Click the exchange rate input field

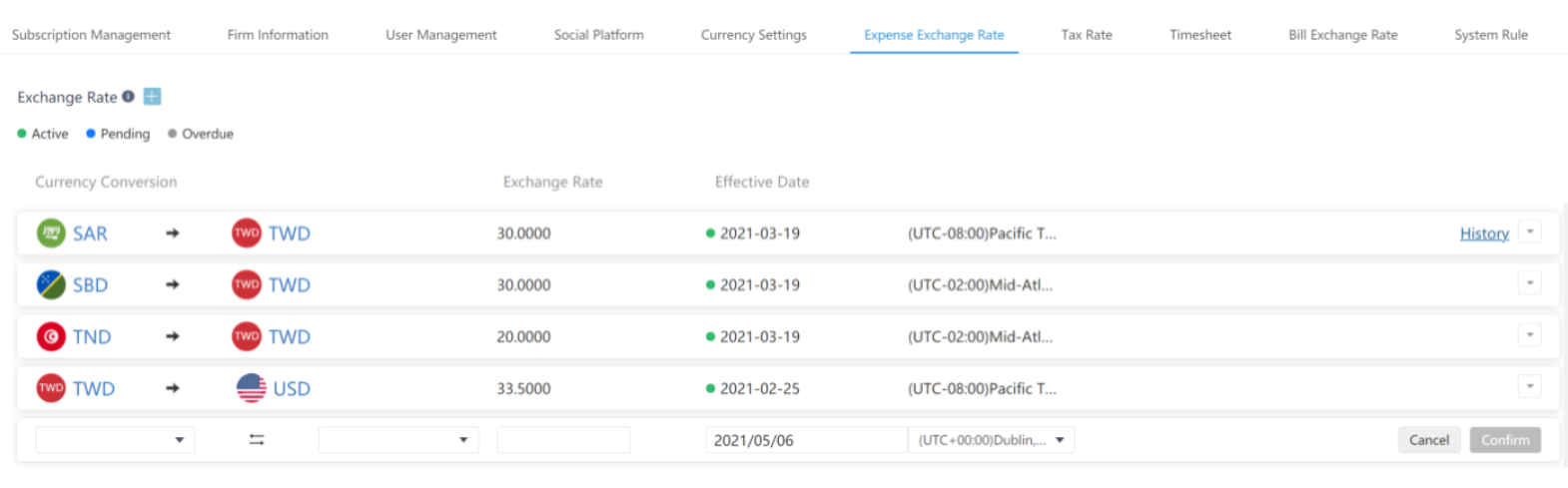click(563, 440)
